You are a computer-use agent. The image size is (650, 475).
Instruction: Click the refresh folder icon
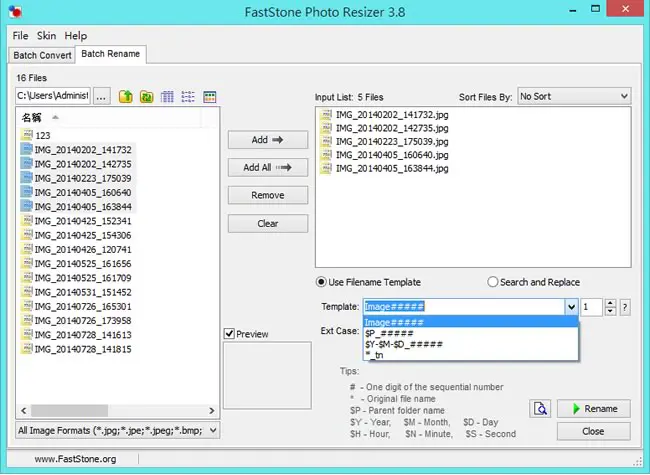click(x=146, y=97)
